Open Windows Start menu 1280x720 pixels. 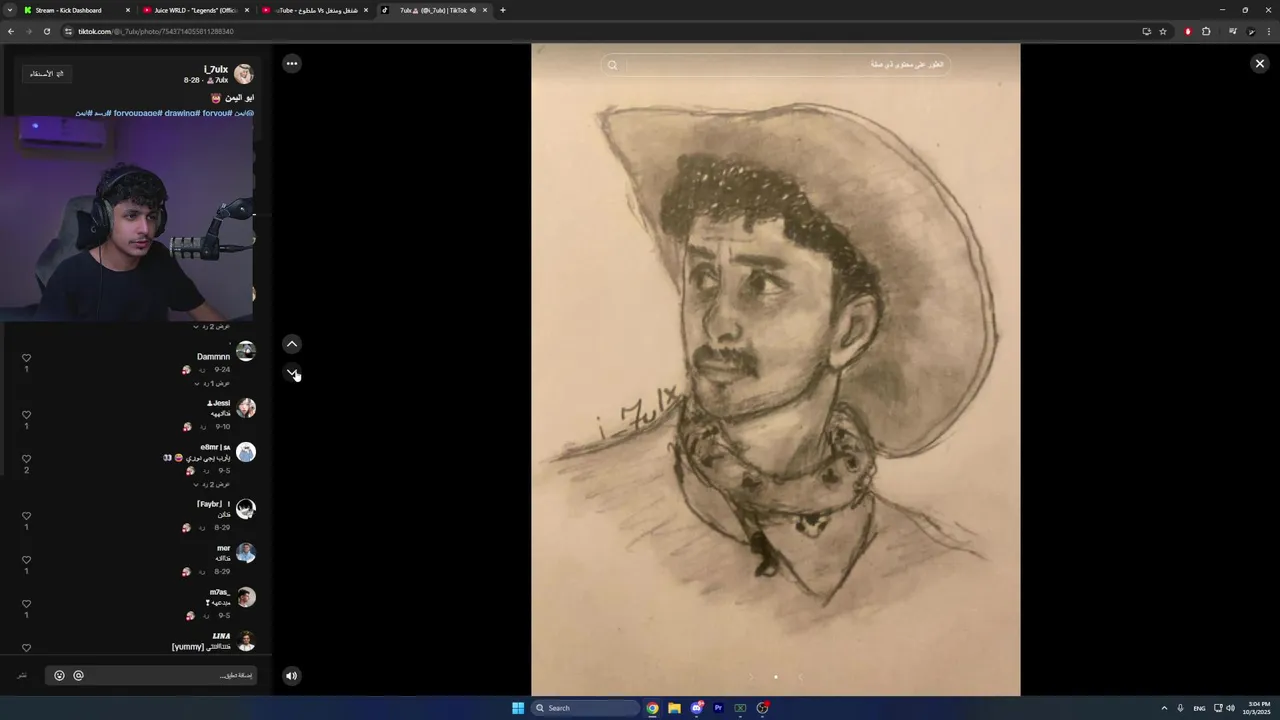pyautogui.click(x=518, y=708)
